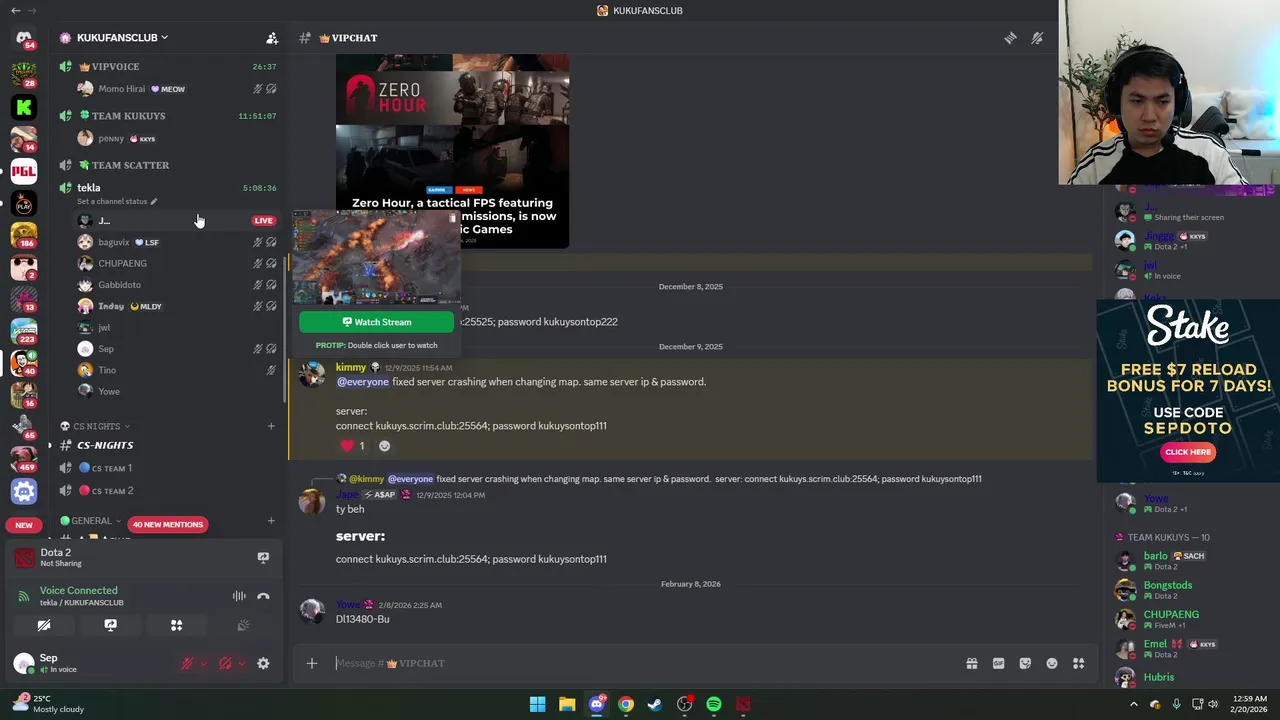Image resolution: width=1280 pixels, height=720 pixels.
Task: Open the sticker picker
Action: pos(1025,663)
